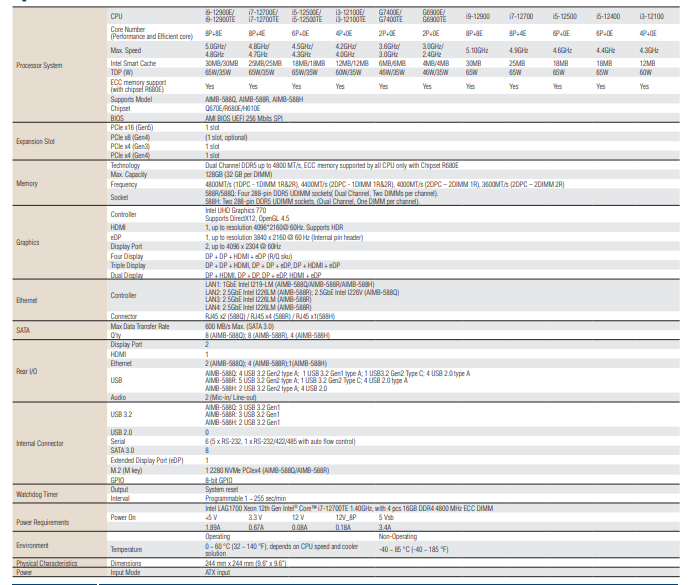Click the '3.4A' current value

coord(385,527)
